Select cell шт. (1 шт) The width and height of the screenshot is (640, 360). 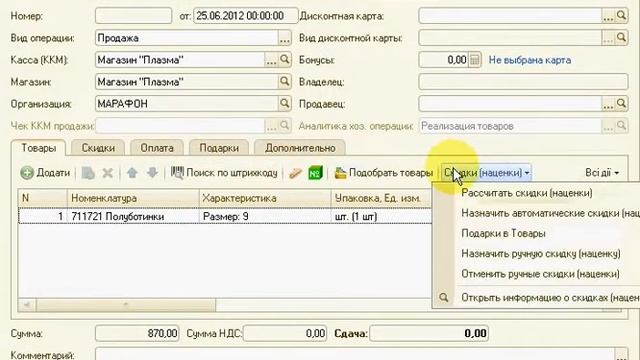pyautogui.click(x=381, y=216)
